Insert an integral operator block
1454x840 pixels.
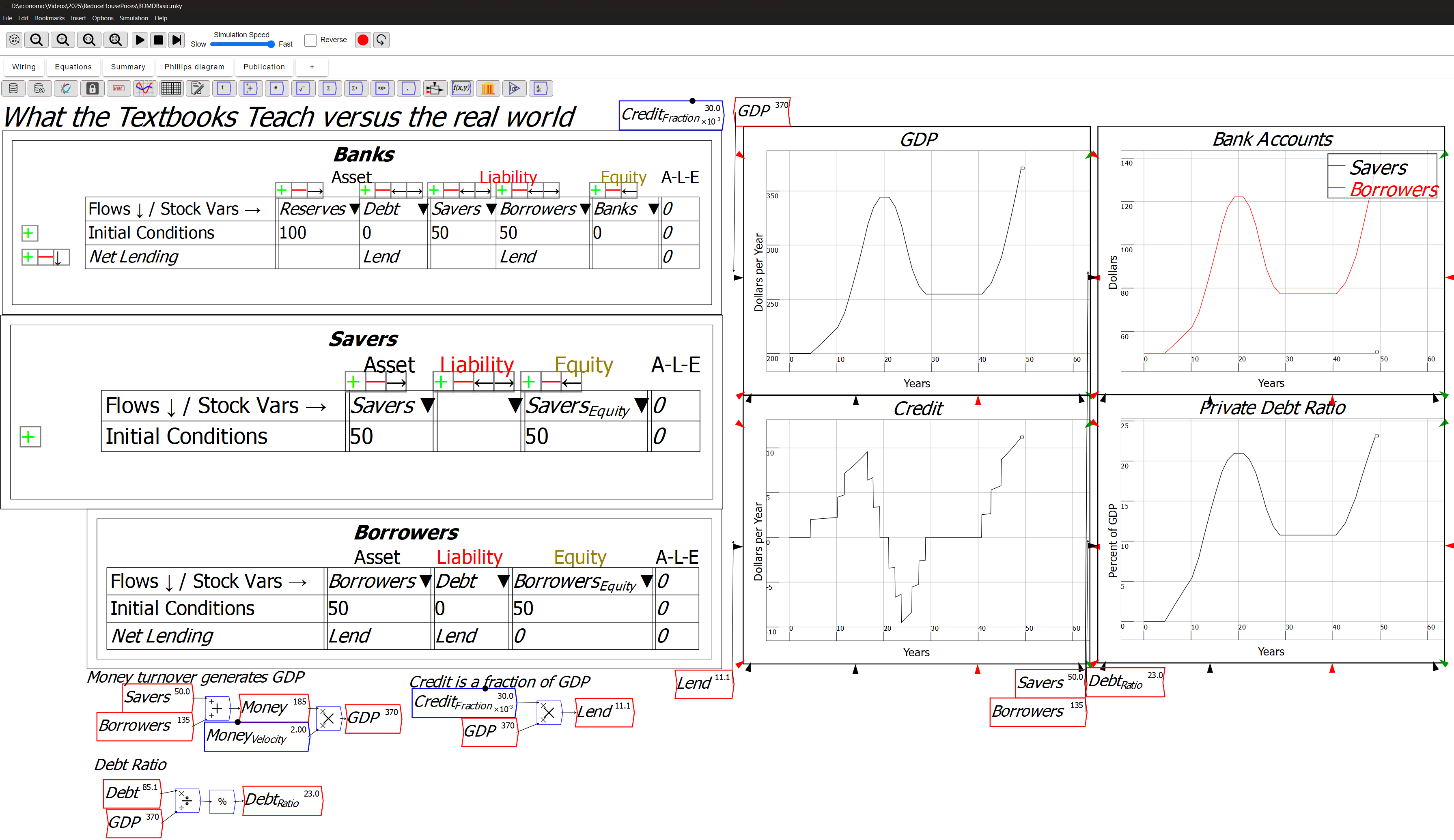(514, 88)
